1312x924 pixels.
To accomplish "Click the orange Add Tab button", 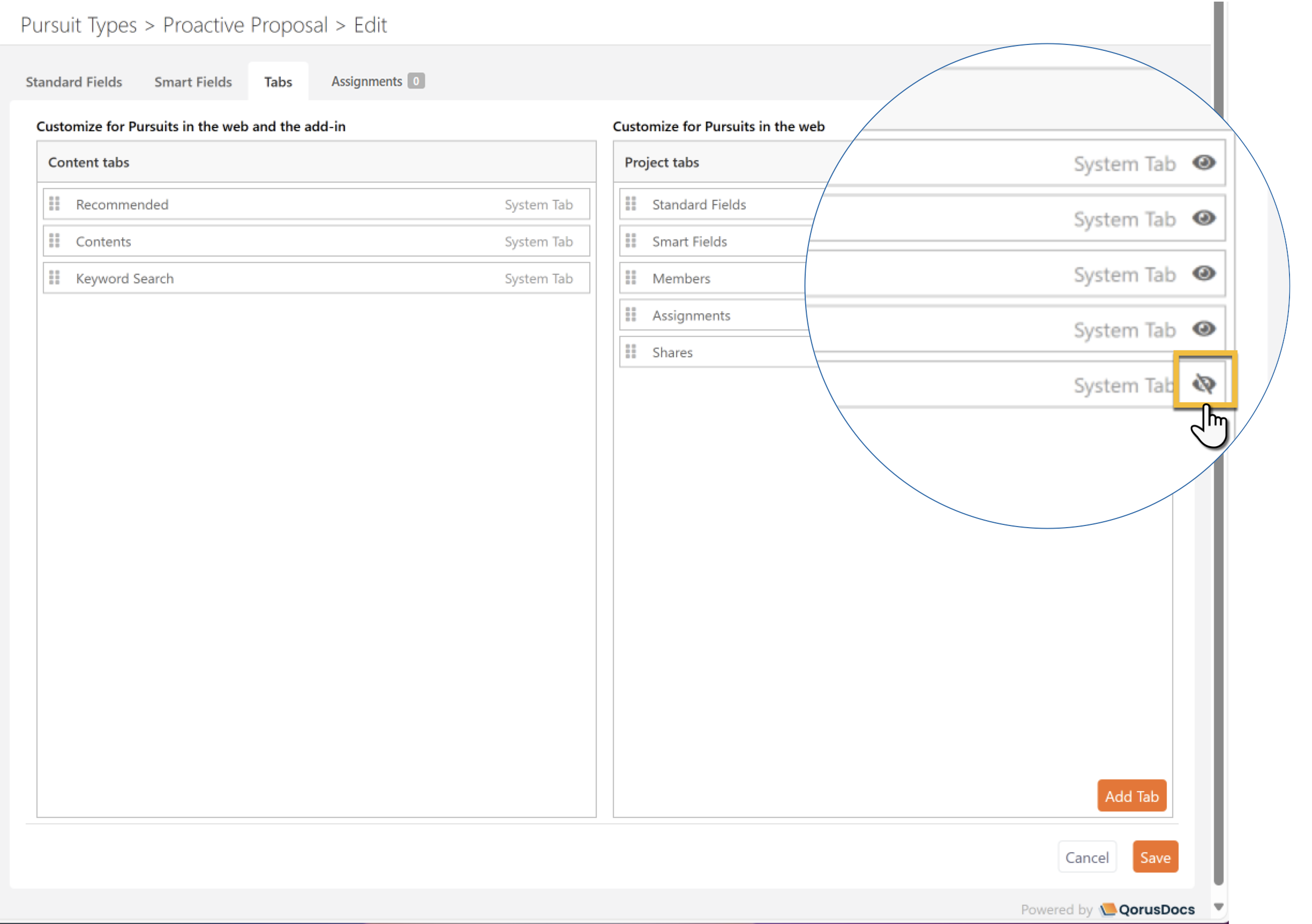I will [x=1131, y=796].
